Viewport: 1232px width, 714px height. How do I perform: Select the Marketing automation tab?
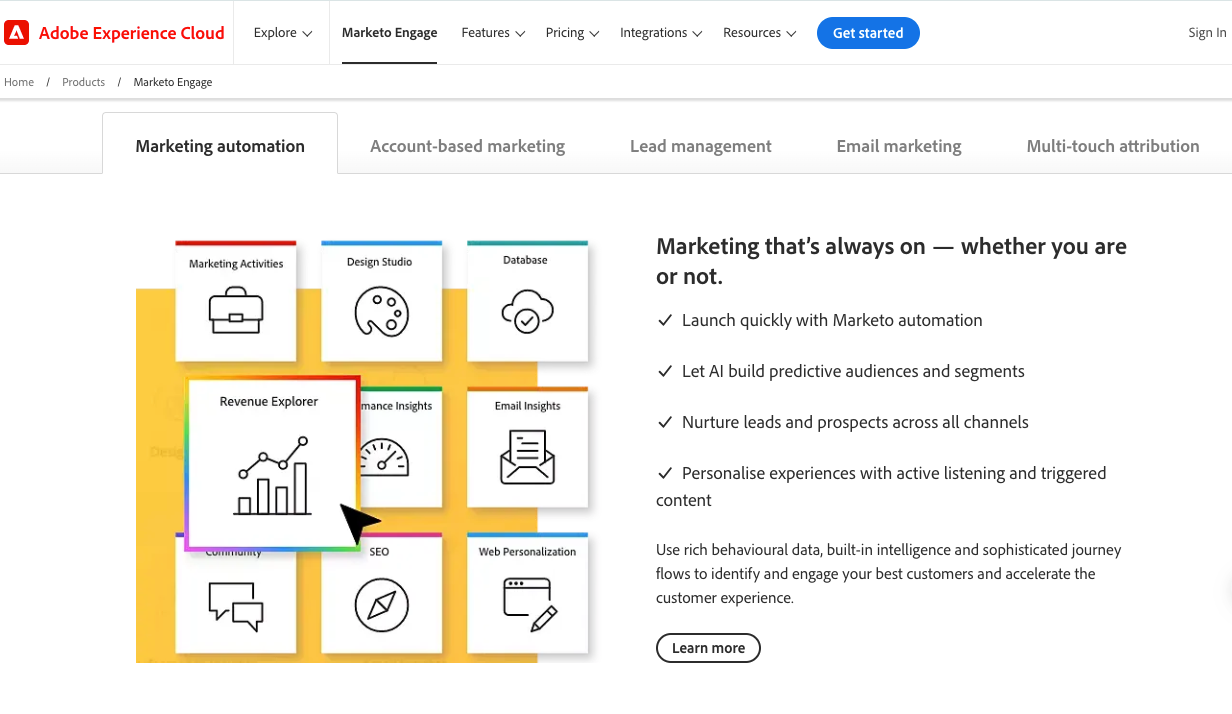click(220, 146)
